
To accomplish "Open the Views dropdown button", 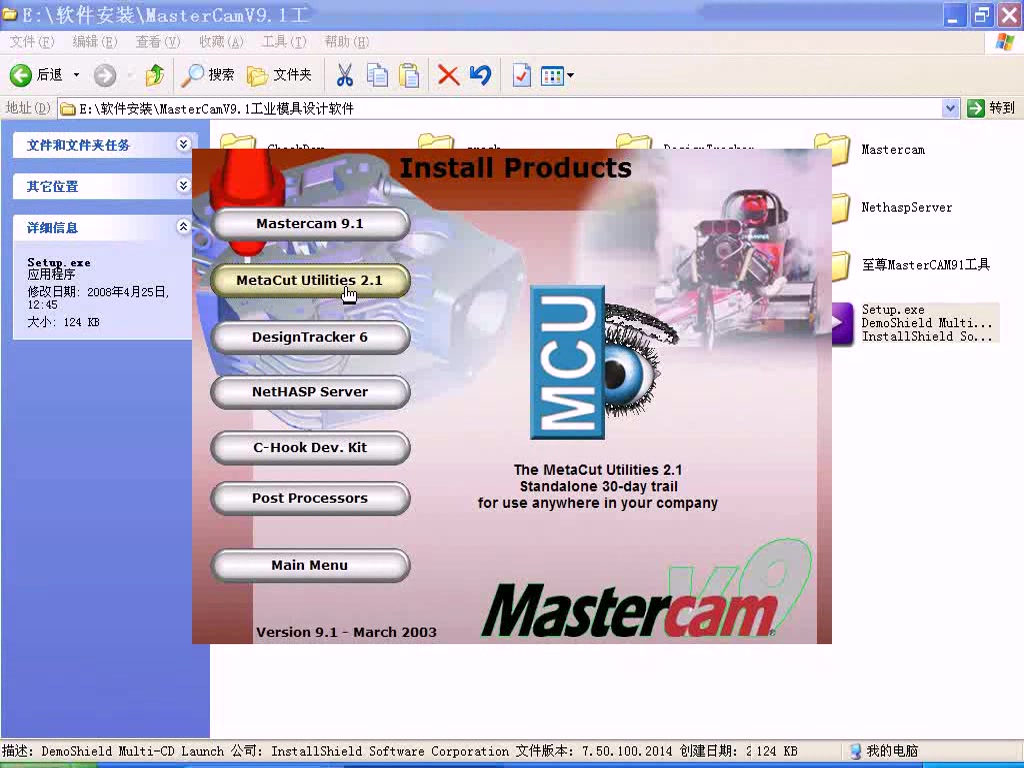I will coord(557,75).
